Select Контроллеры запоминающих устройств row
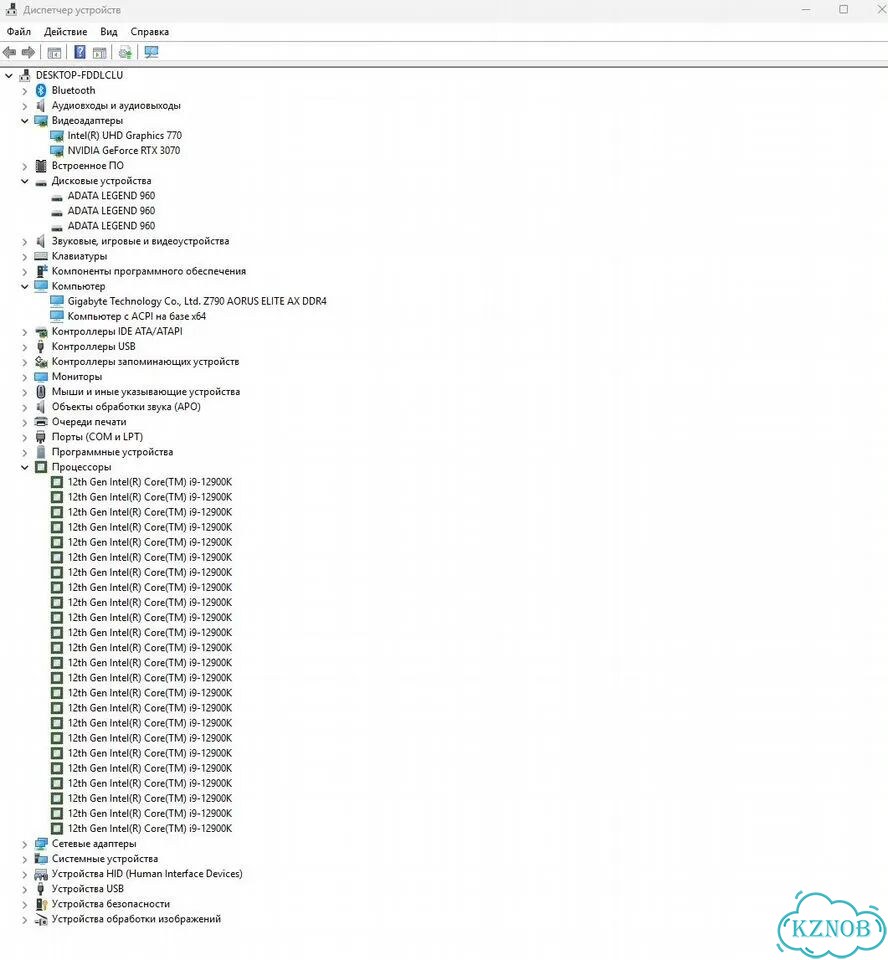The height and width of the screenshot is (960, 888). click(x=145, y=362)
